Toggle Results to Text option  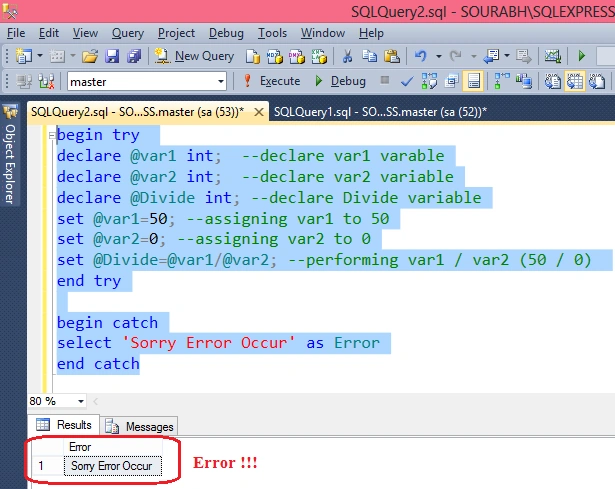(553, 81)
